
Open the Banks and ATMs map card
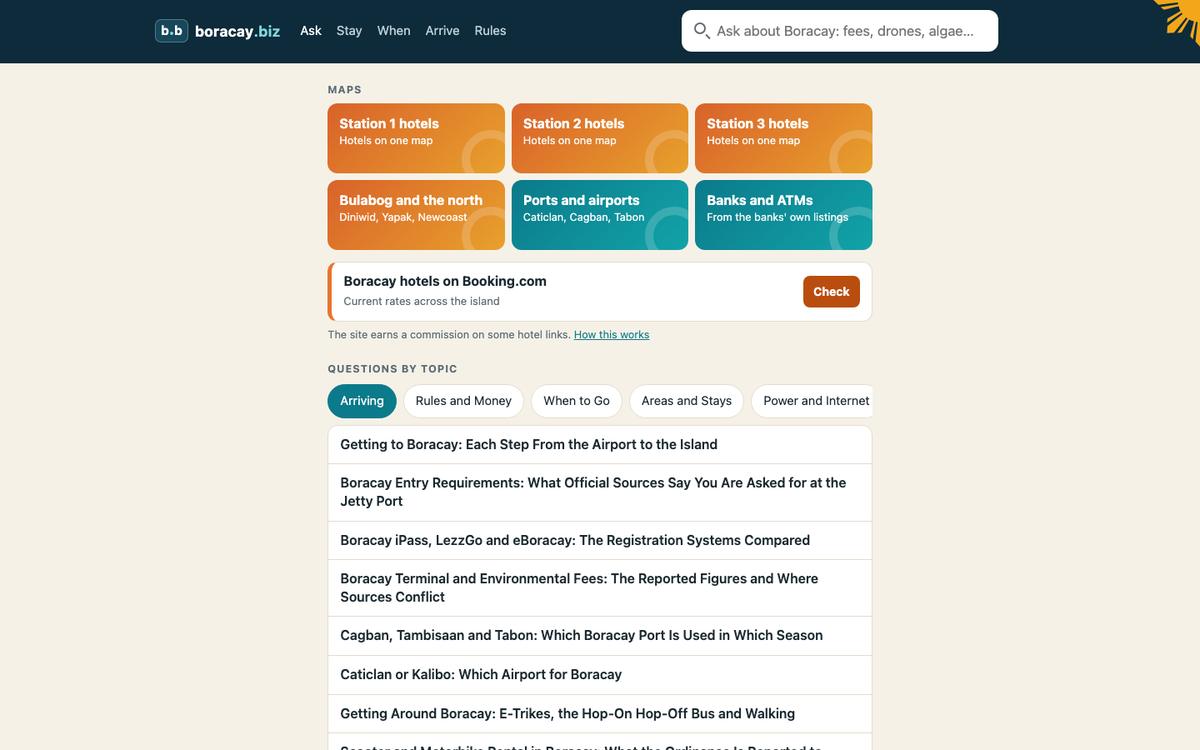(784, 215)
